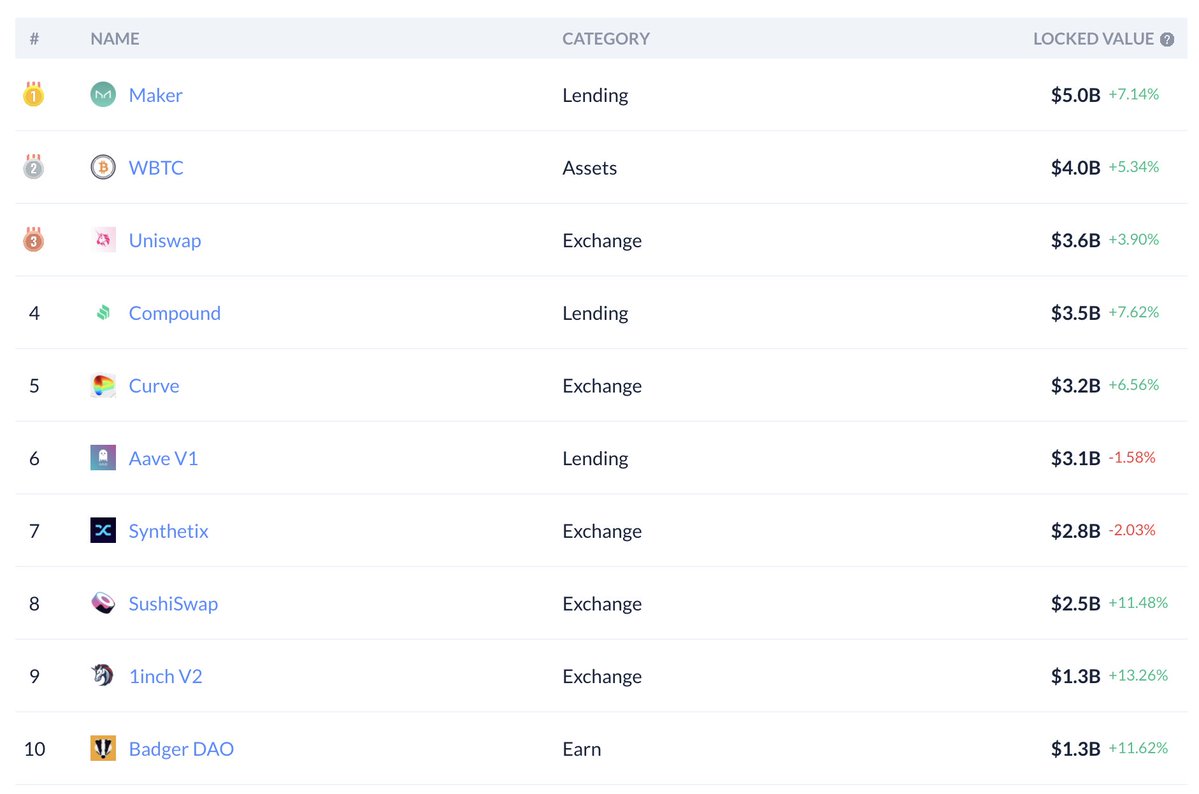
Task: Click the Synthetix logo icon
Action: pyautogui.click(x=103, y=530)
